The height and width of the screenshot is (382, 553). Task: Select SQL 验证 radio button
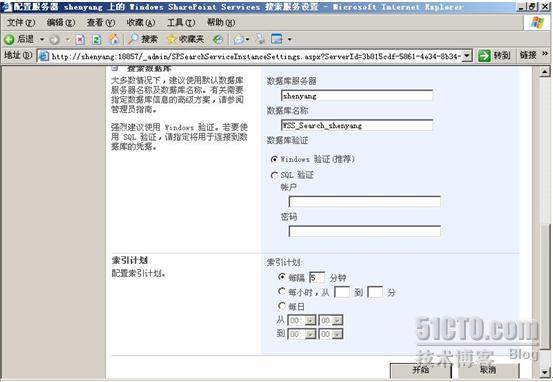coord(274,175)
